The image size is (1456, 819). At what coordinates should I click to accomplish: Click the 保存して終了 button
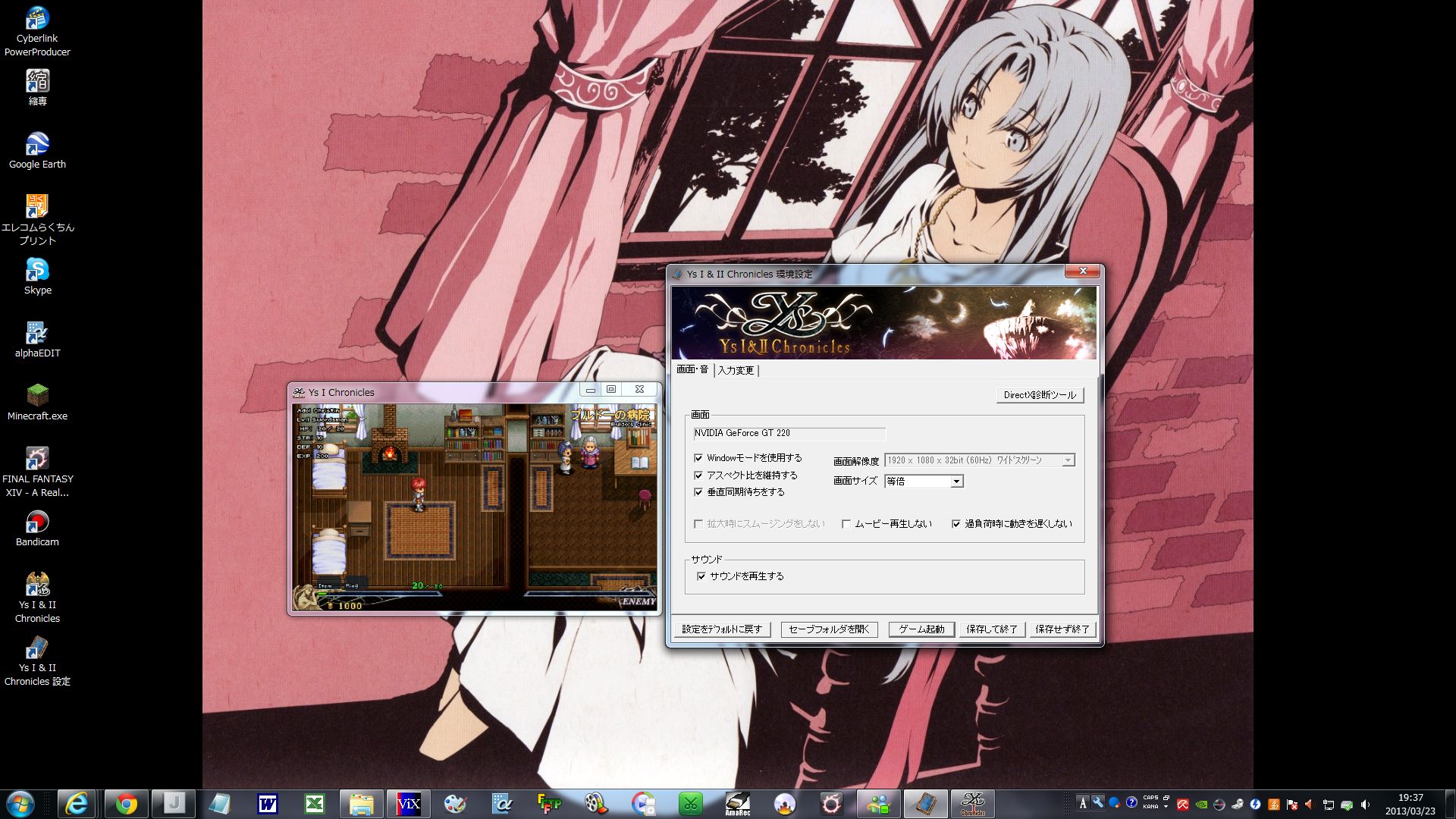[992, 629]
